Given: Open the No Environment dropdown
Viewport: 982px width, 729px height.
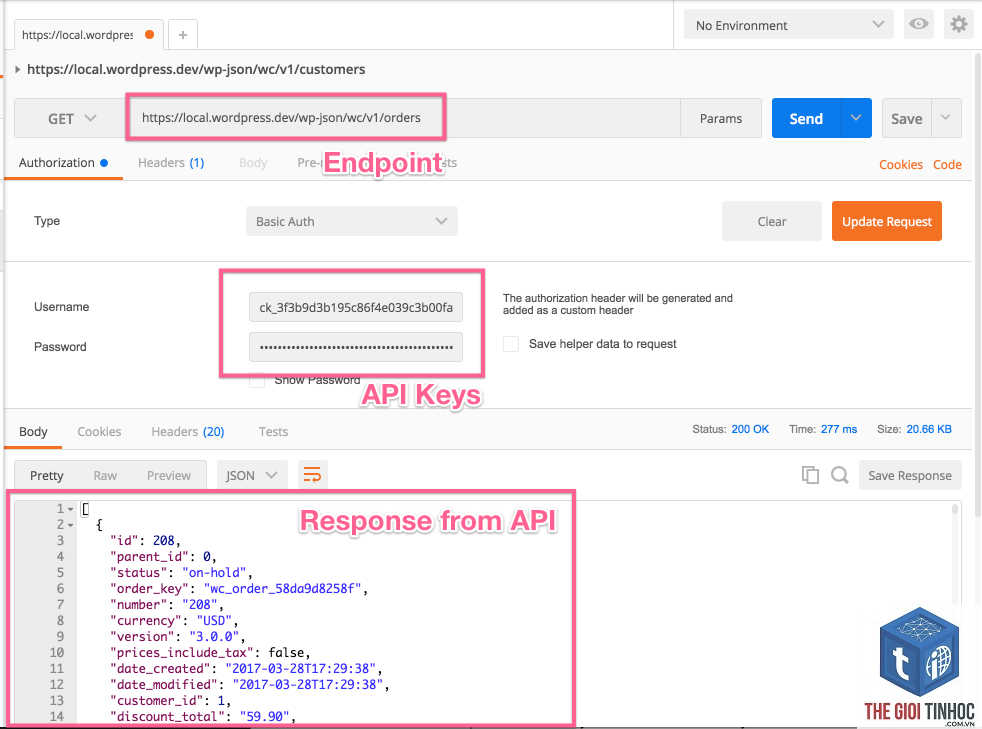Looking at the screenshot, I should (788, 25).
